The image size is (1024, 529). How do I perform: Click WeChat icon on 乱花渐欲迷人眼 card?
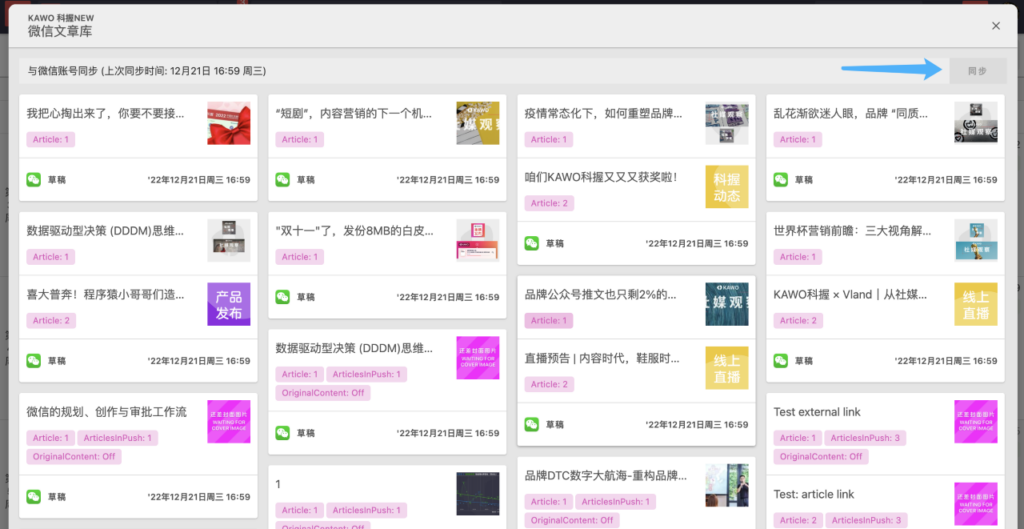pos(780,180)
